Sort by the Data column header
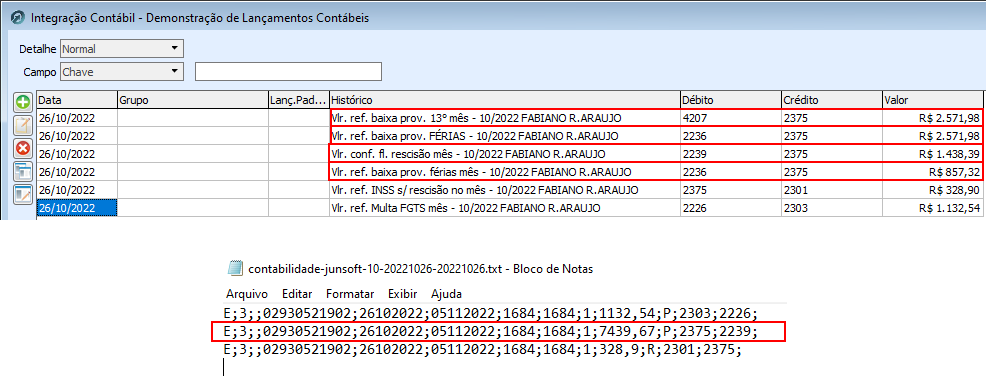This screenshot has width=986, height=384. (77, 100)
